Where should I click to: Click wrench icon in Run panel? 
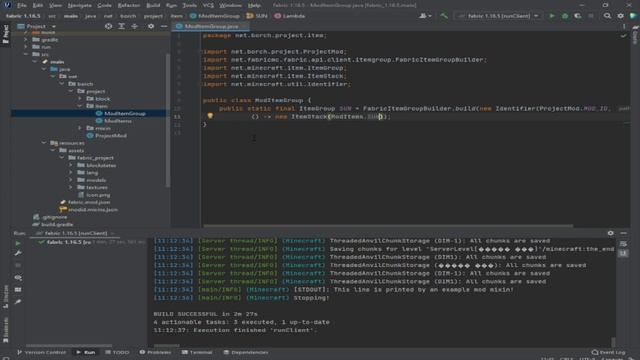18,253
